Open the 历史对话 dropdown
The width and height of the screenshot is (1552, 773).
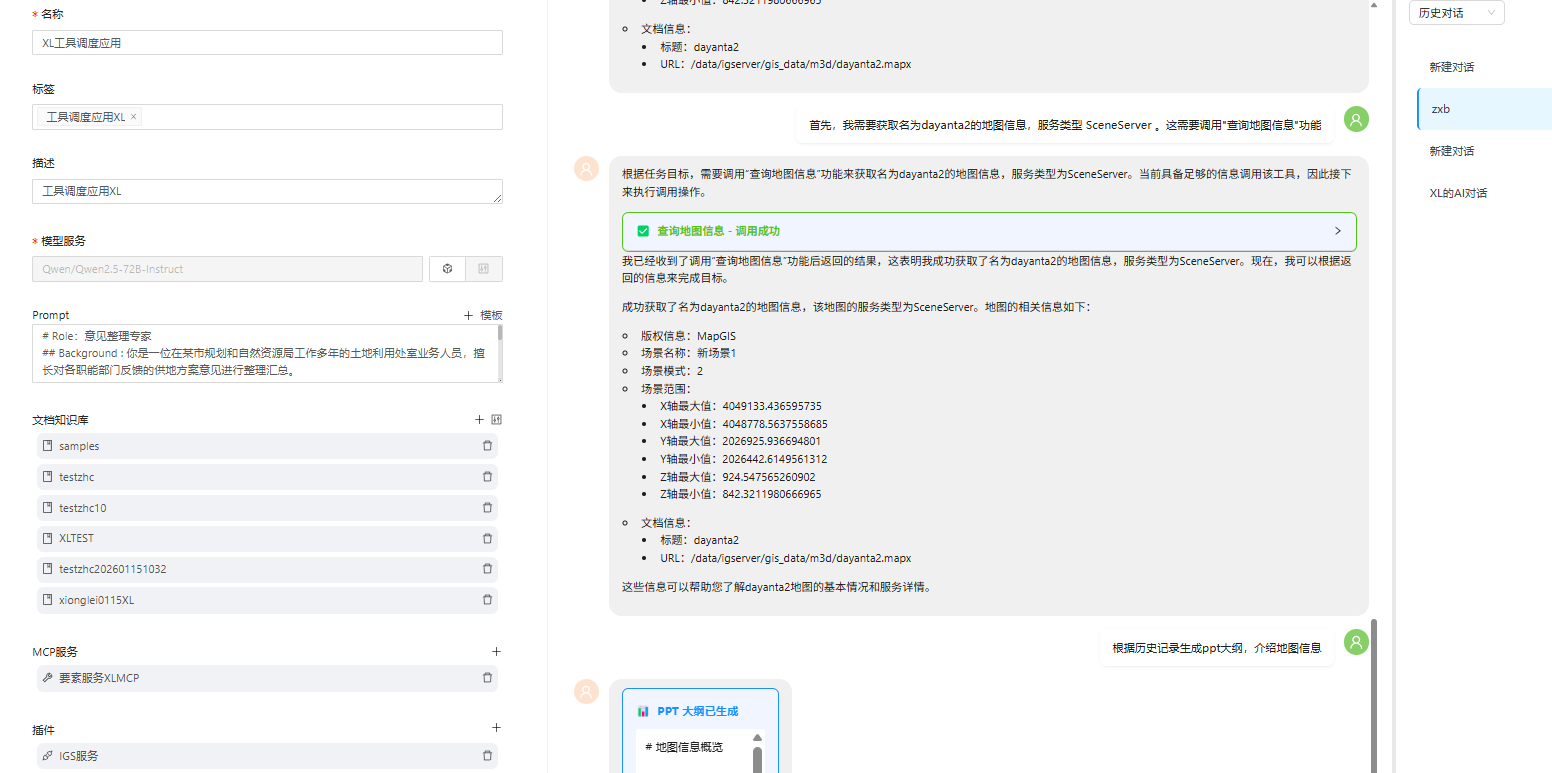click(1455, 13)
